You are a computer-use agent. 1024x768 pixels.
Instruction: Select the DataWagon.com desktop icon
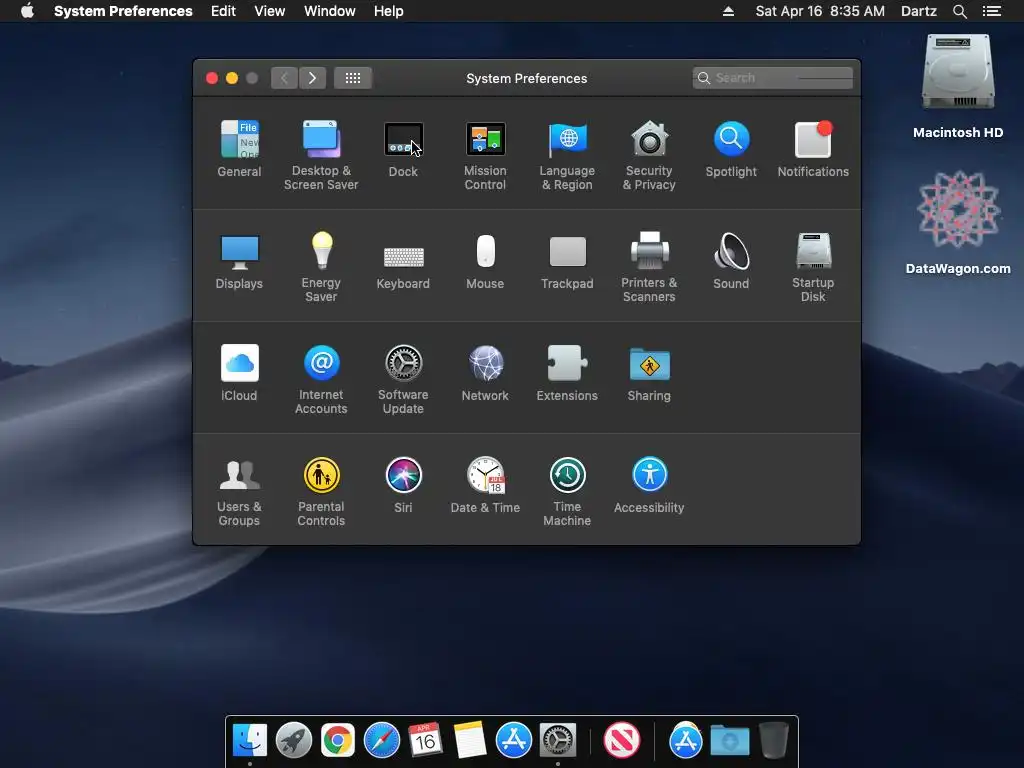957,222
